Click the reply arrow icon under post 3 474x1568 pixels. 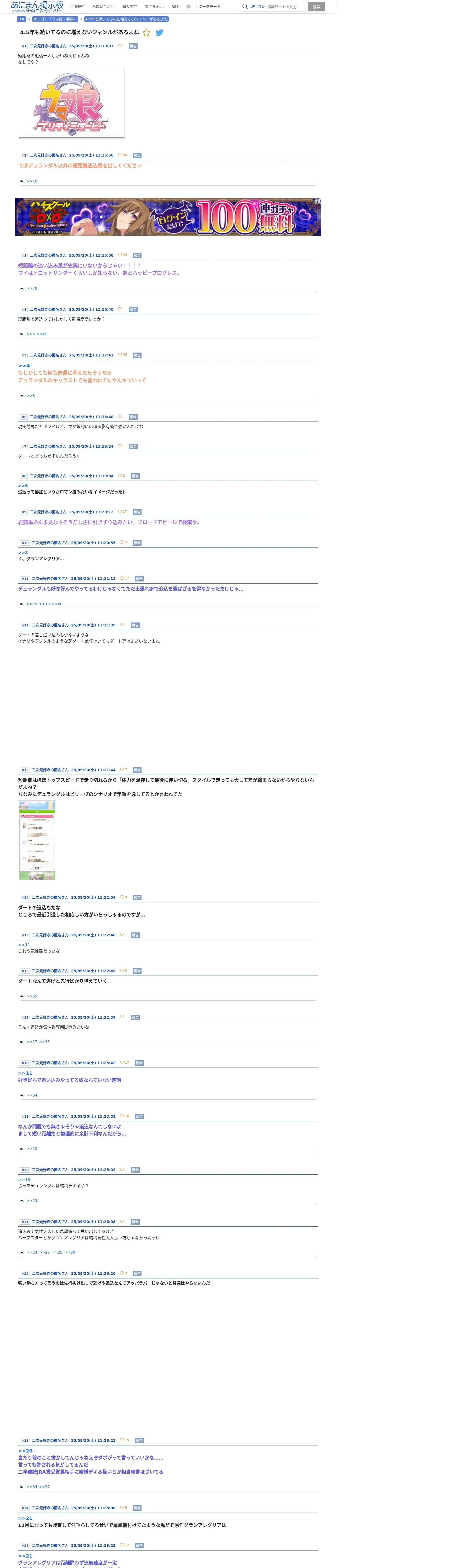22,289
